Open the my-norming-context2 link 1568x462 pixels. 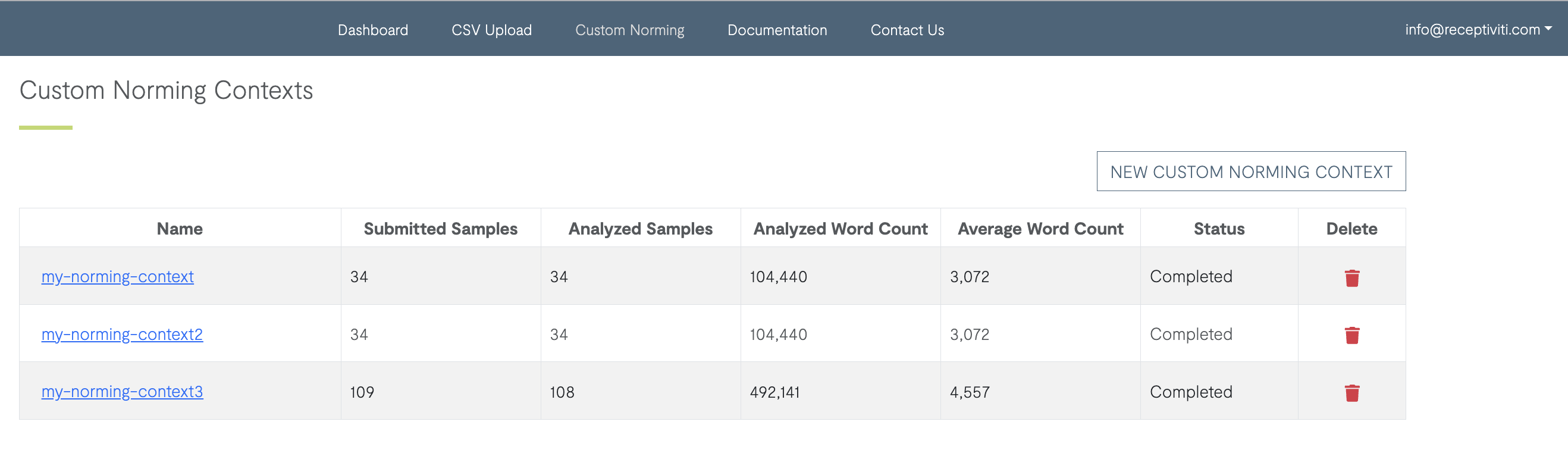pos(122,334)
